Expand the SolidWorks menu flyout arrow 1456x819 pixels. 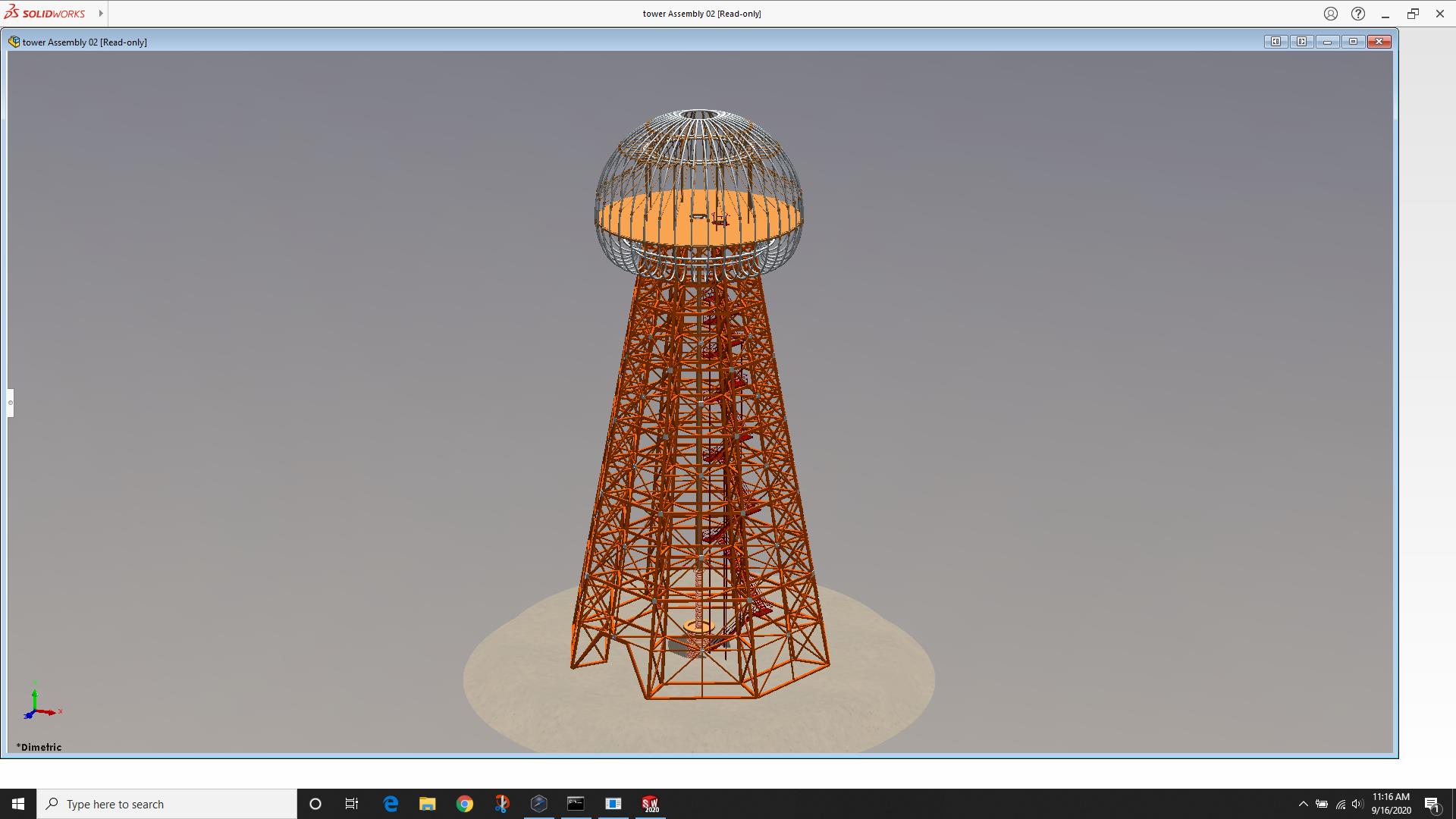pyautogui.click(x=100, y=14)
